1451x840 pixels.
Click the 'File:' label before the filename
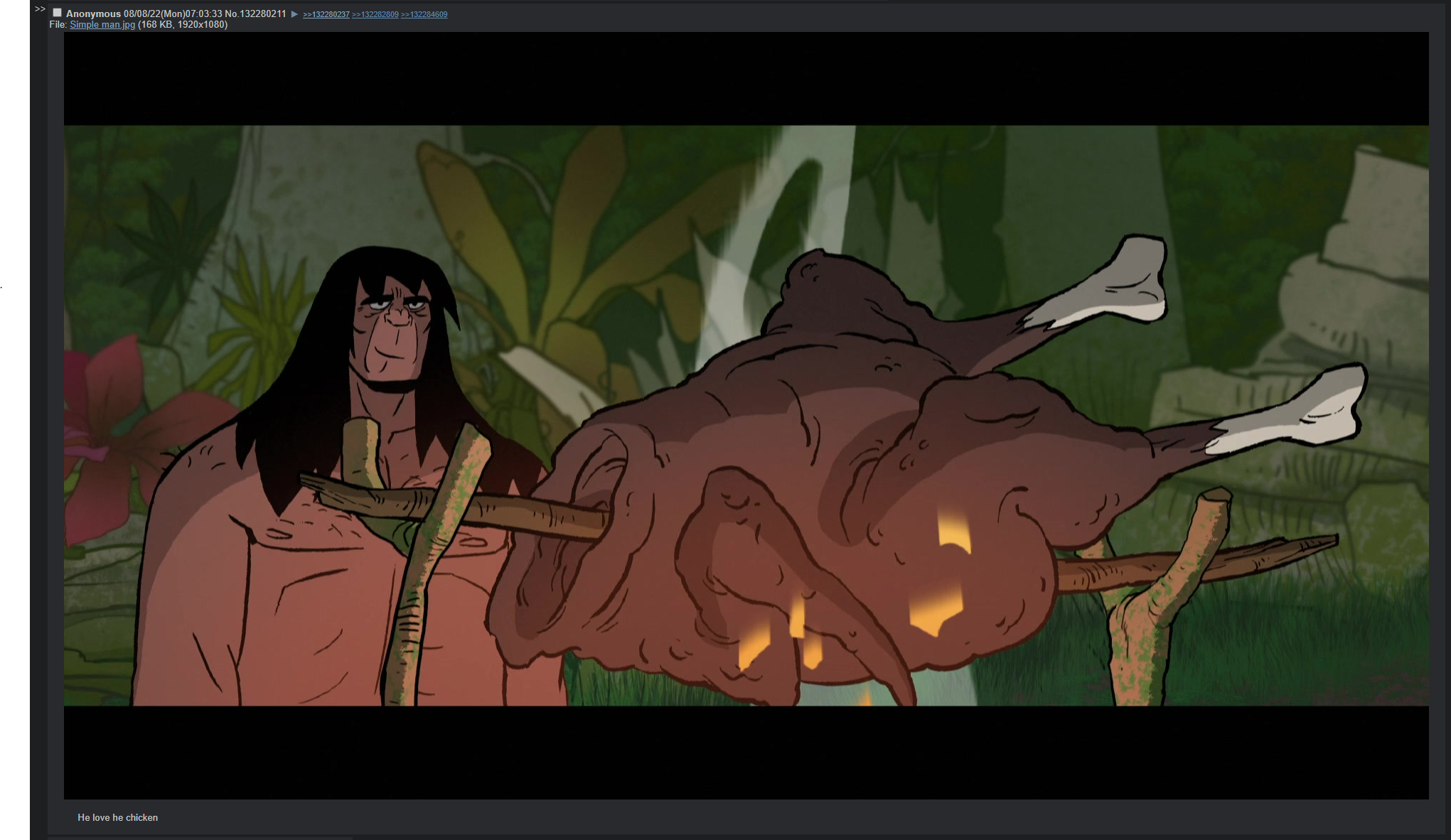tap(58, 25)
